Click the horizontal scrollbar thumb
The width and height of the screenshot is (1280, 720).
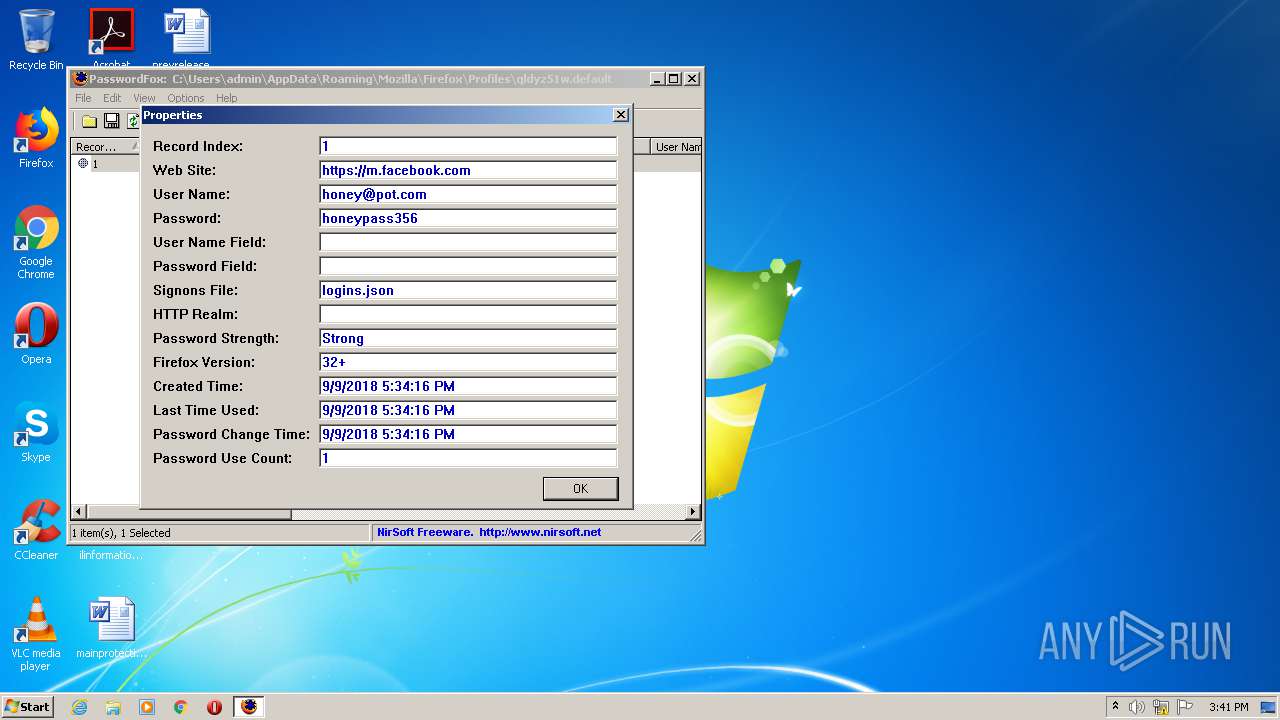pyautogui.click(x=189, y=512)
